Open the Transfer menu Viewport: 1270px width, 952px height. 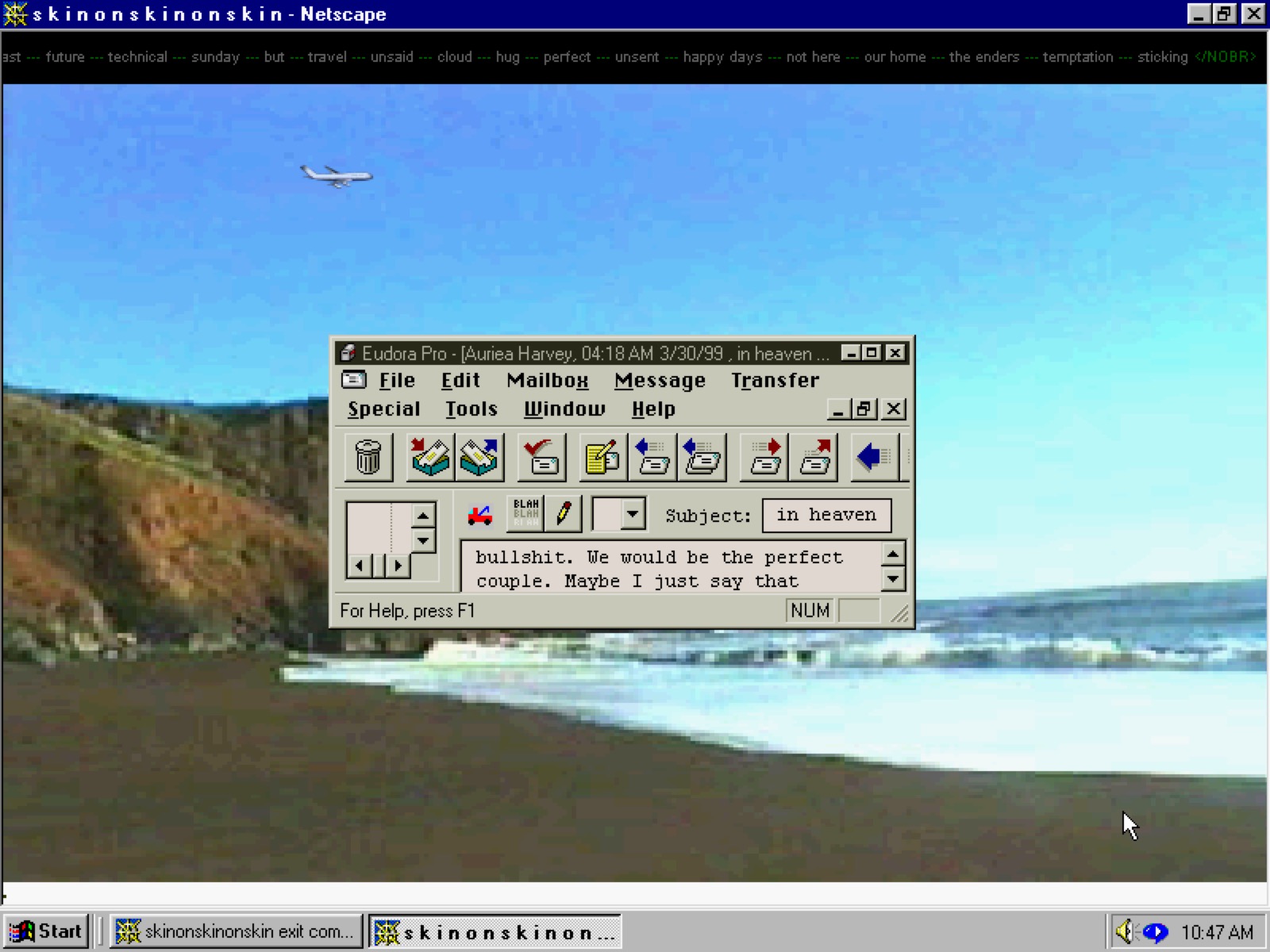(775, 381)
